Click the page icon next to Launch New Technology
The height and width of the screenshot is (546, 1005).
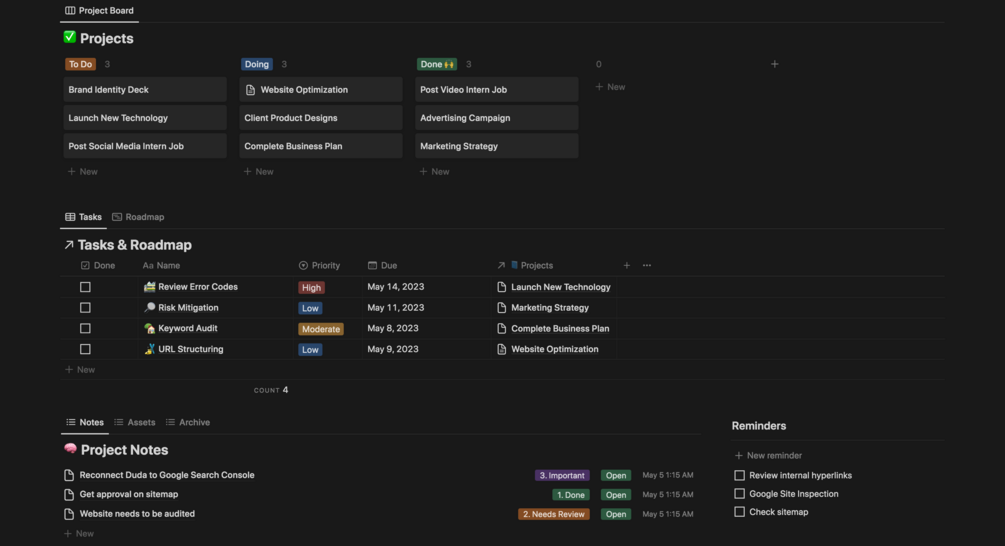[x=502, y=287]
